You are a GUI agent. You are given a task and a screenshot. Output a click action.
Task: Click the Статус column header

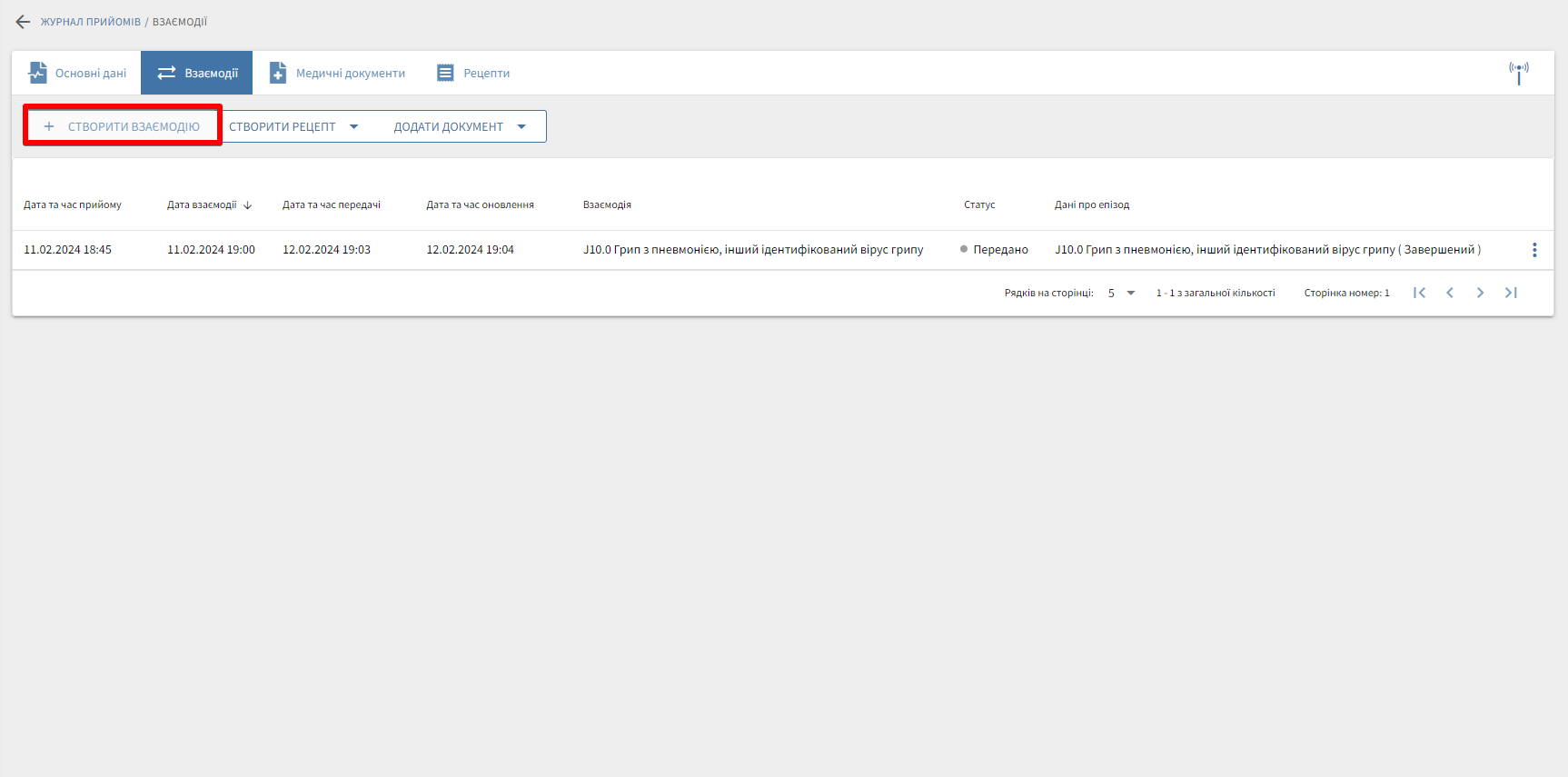tap(979, 205)
